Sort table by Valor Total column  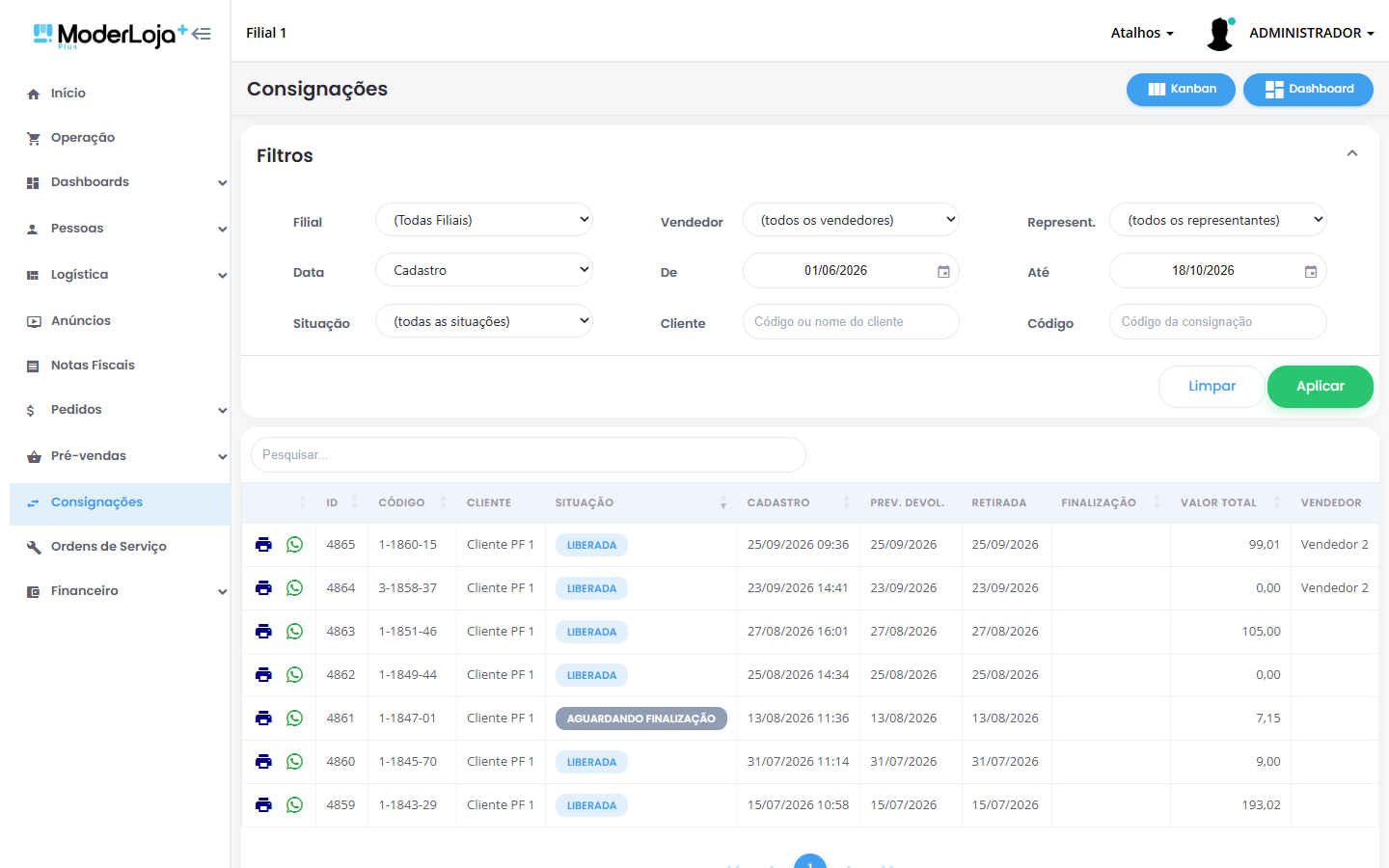tap(1218, 502)
